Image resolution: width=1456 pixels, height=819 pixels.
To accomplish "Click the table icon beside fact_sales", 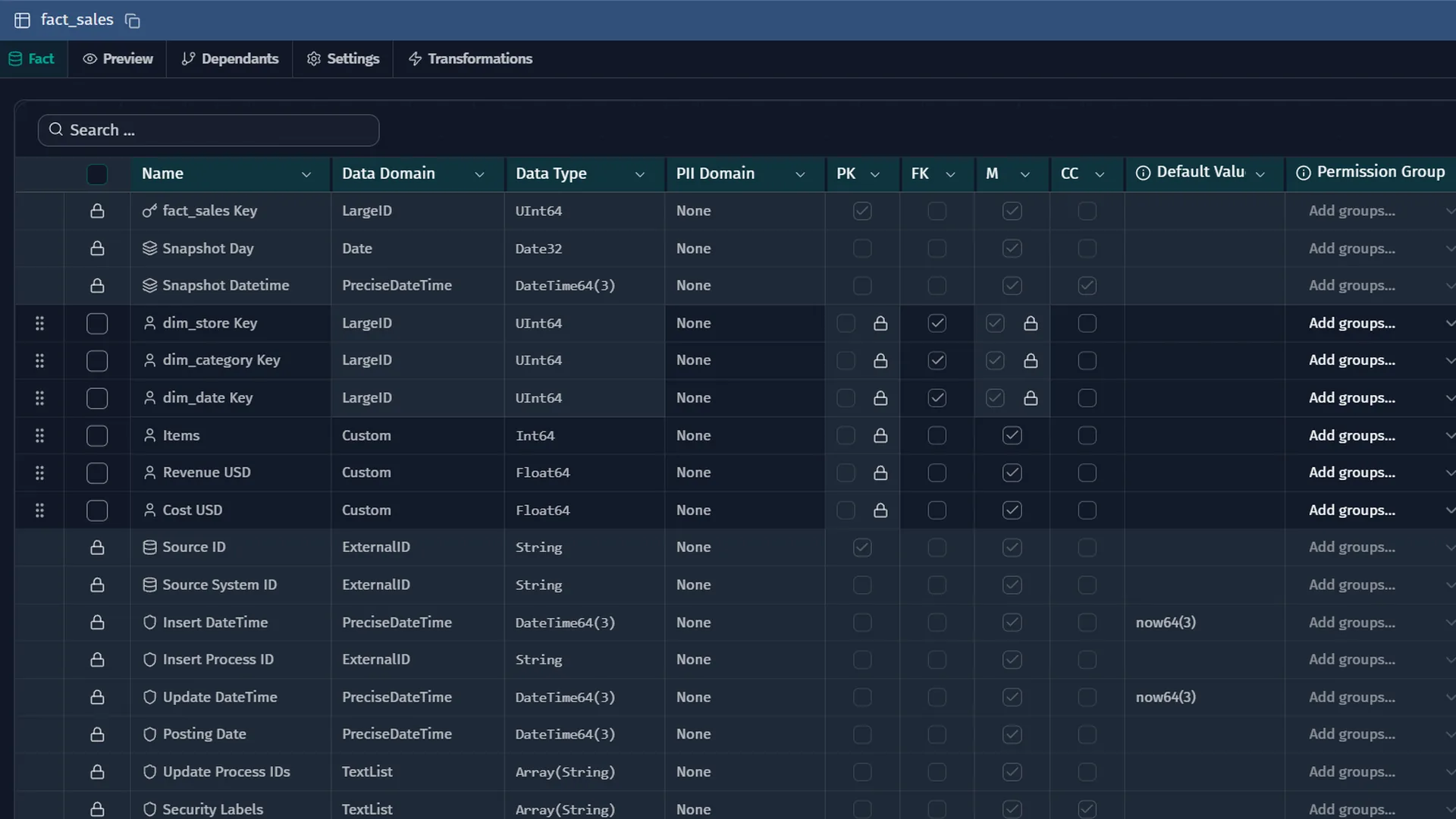I will (x=22, y=20).
